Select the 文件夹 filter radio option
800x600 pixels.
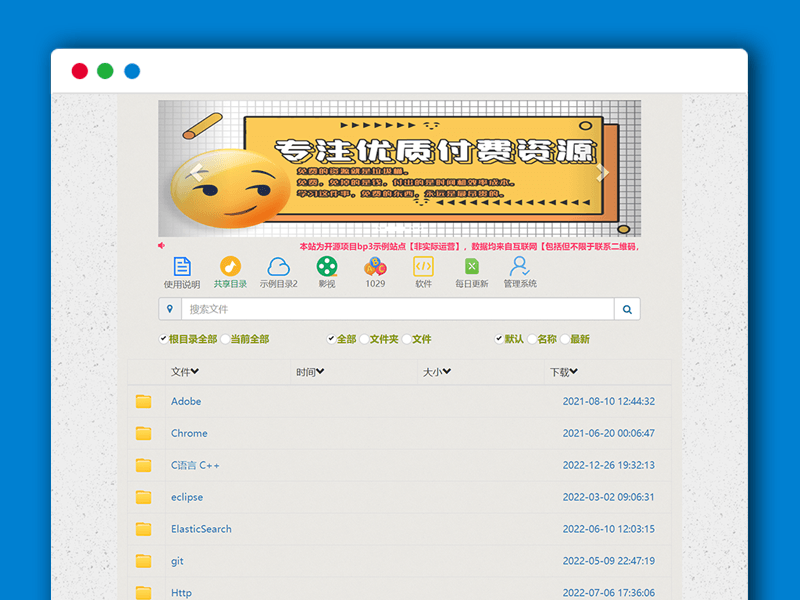point(364,339)
